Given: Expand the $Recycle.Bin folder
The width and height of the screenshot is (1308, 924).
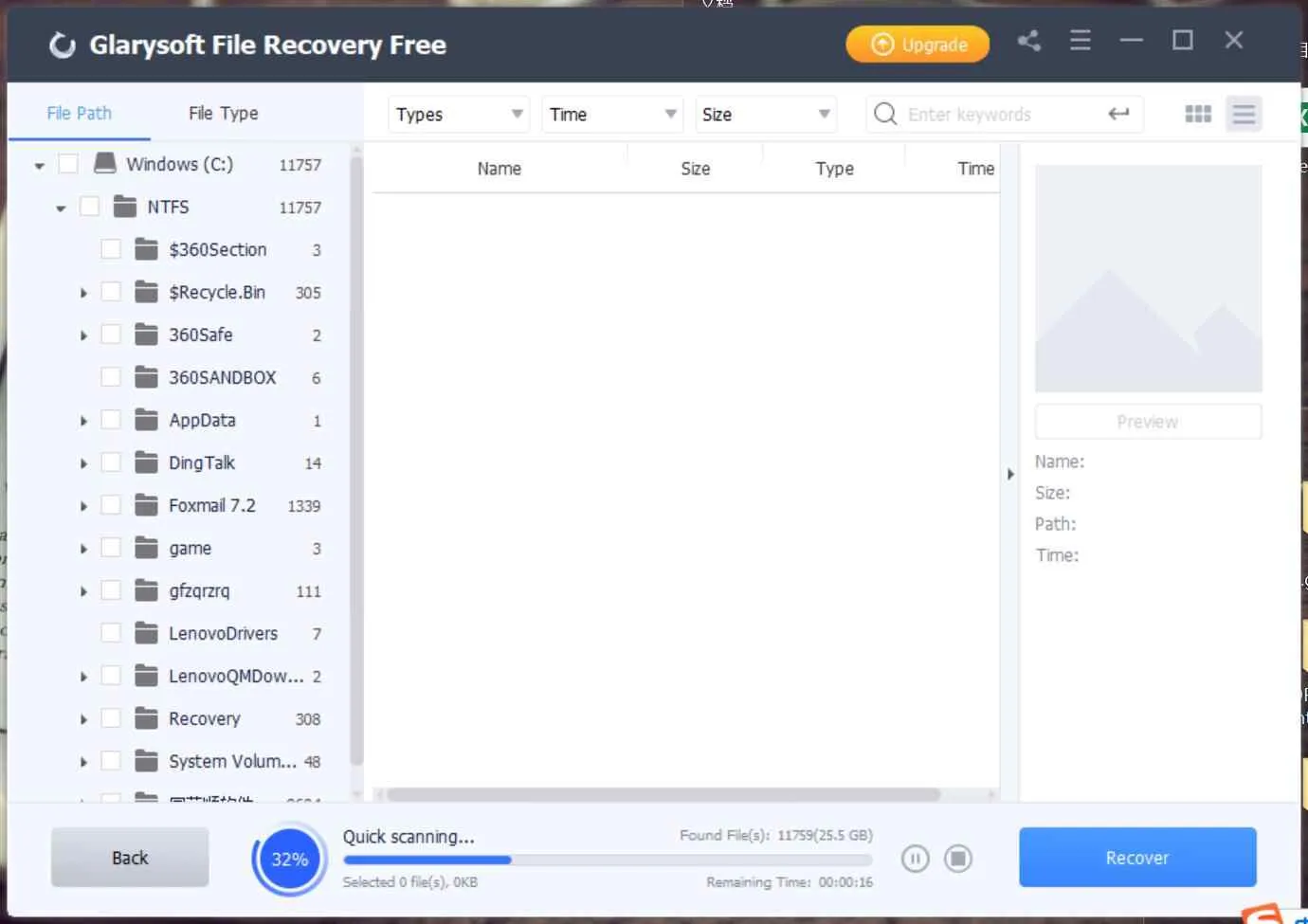Looking at the screenshot, I should pyautogui.click(x=82, y=291).
